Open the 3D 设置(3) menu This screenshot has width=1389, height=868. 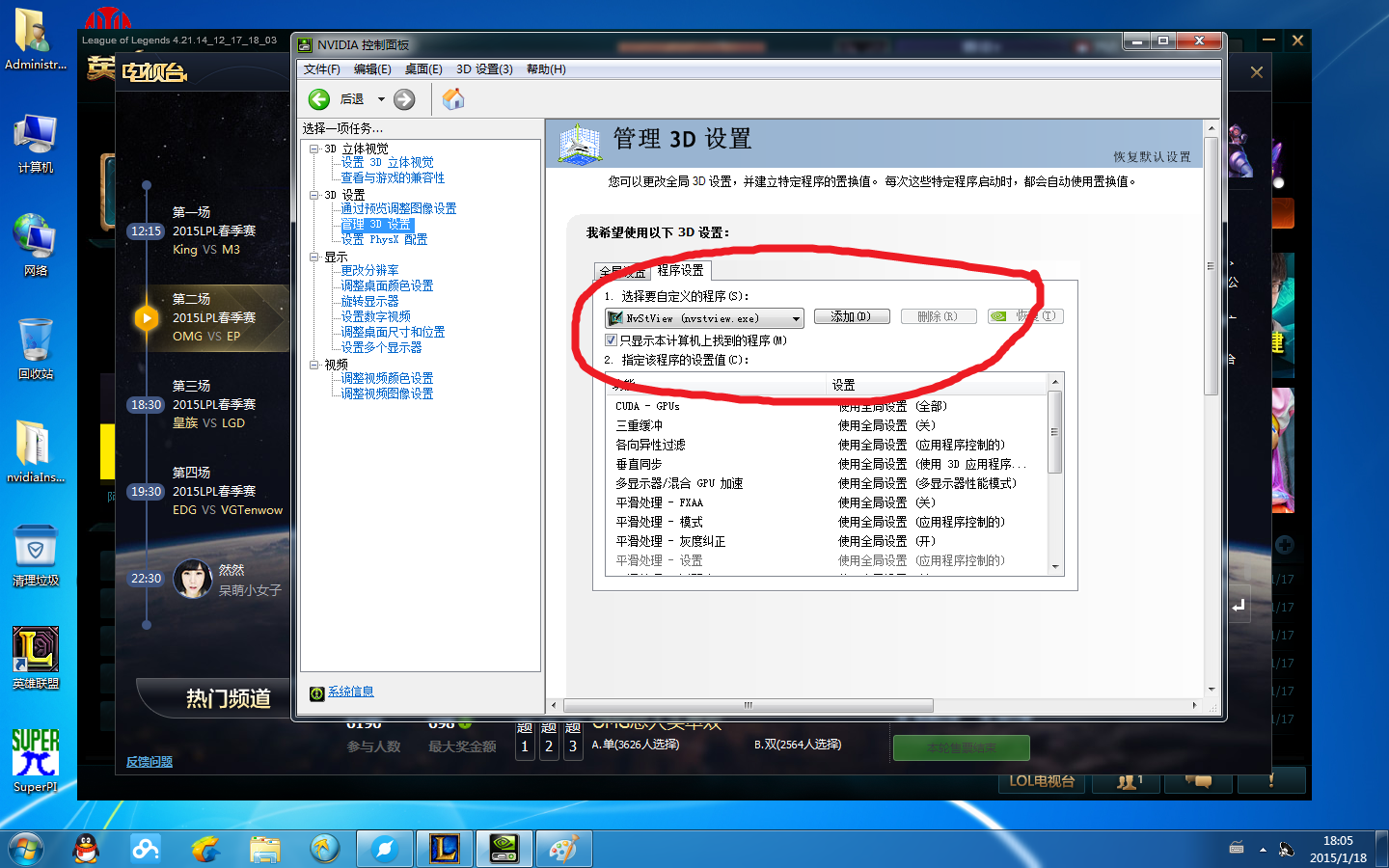484,69
